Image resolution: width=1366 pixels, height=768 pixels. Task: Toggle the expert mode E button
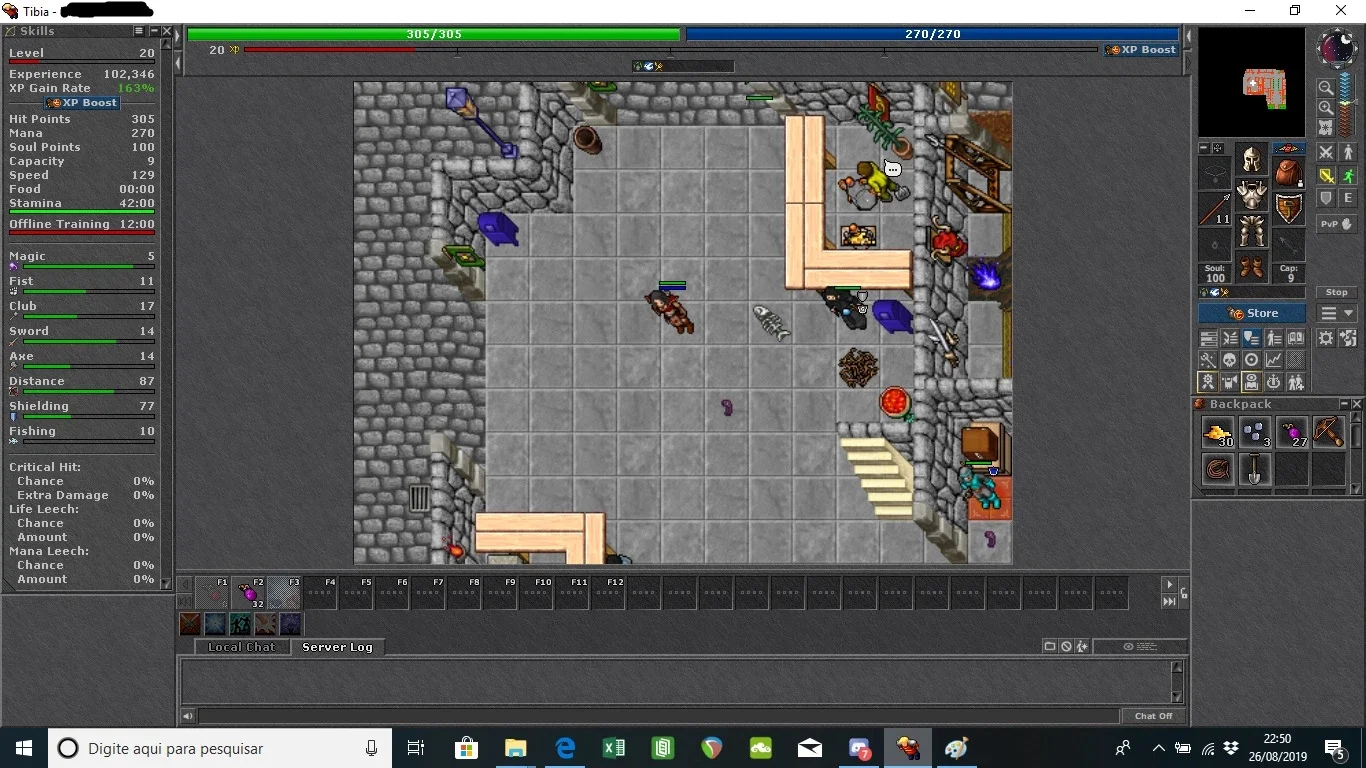(x=1347, y=199)
